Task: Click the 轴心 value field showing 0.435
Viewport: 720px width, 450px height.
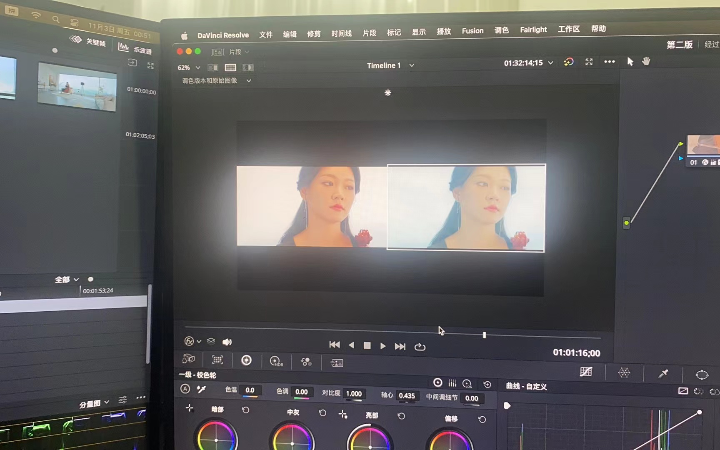Action: coord(407,396)
